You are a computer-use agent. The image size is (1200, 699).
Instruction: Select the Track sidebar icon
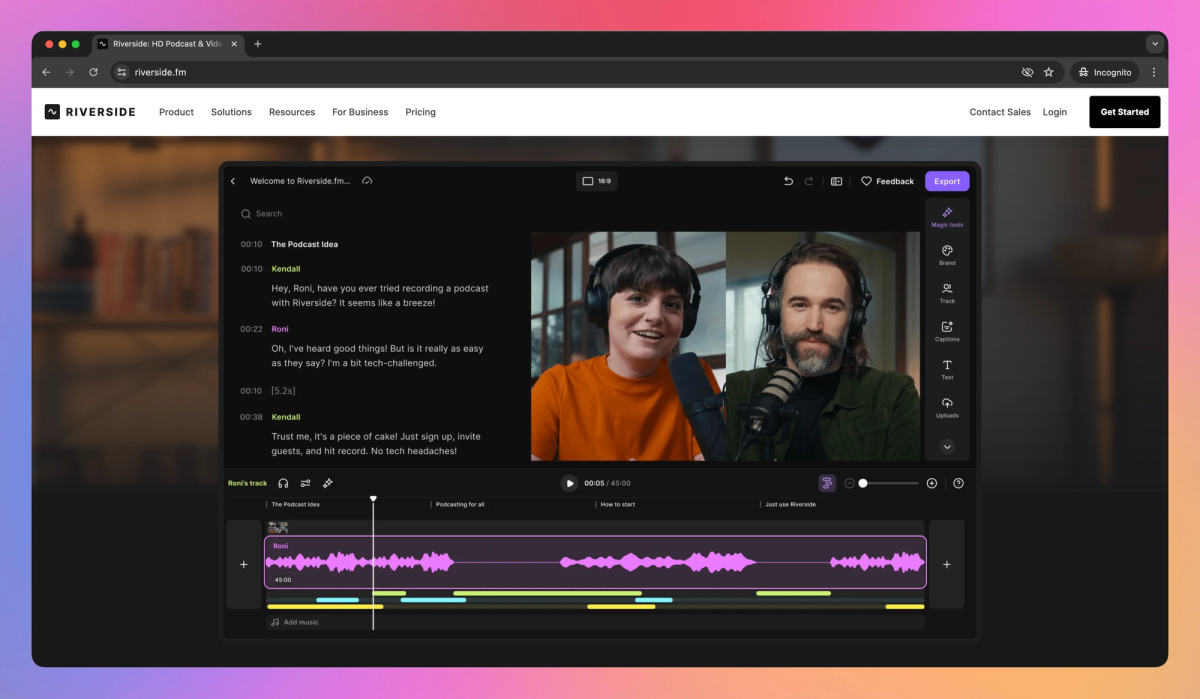click(x=947, y=292)
